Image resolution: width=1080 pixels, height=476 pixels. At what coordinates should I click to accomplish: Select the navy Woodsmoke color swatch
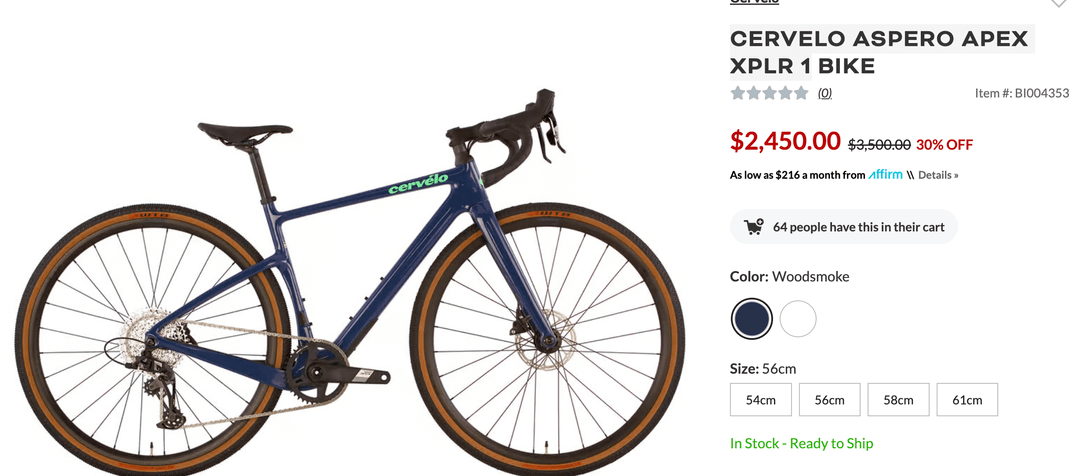point(751,319)
